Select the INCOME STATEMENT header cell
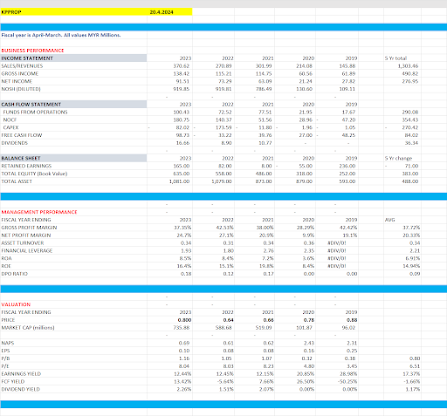Viewport: 447px width, 416px height. (x=73, y=58)
